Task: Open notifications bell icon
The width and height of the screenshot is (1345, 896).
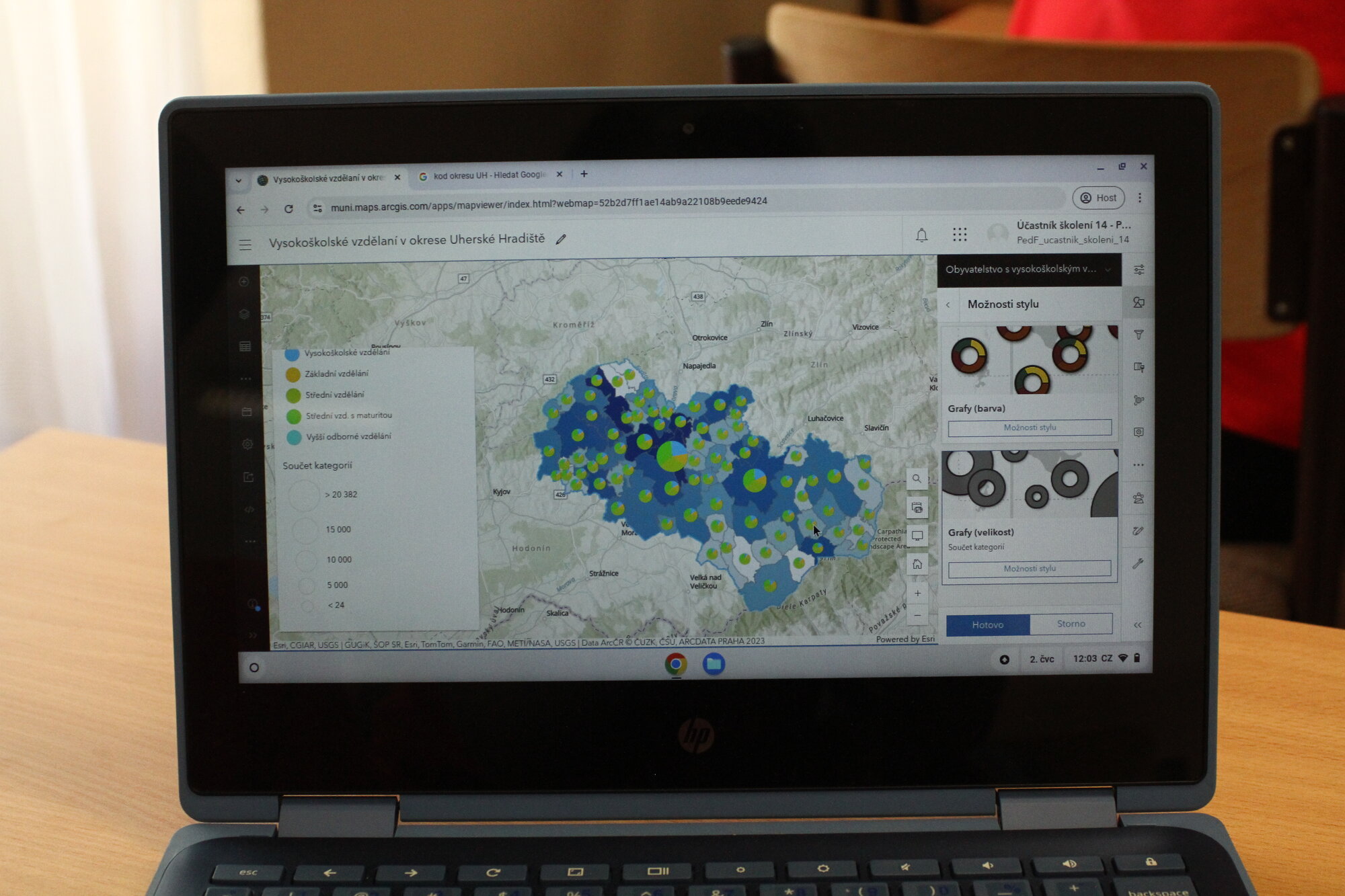Action: tap(921, 235)
